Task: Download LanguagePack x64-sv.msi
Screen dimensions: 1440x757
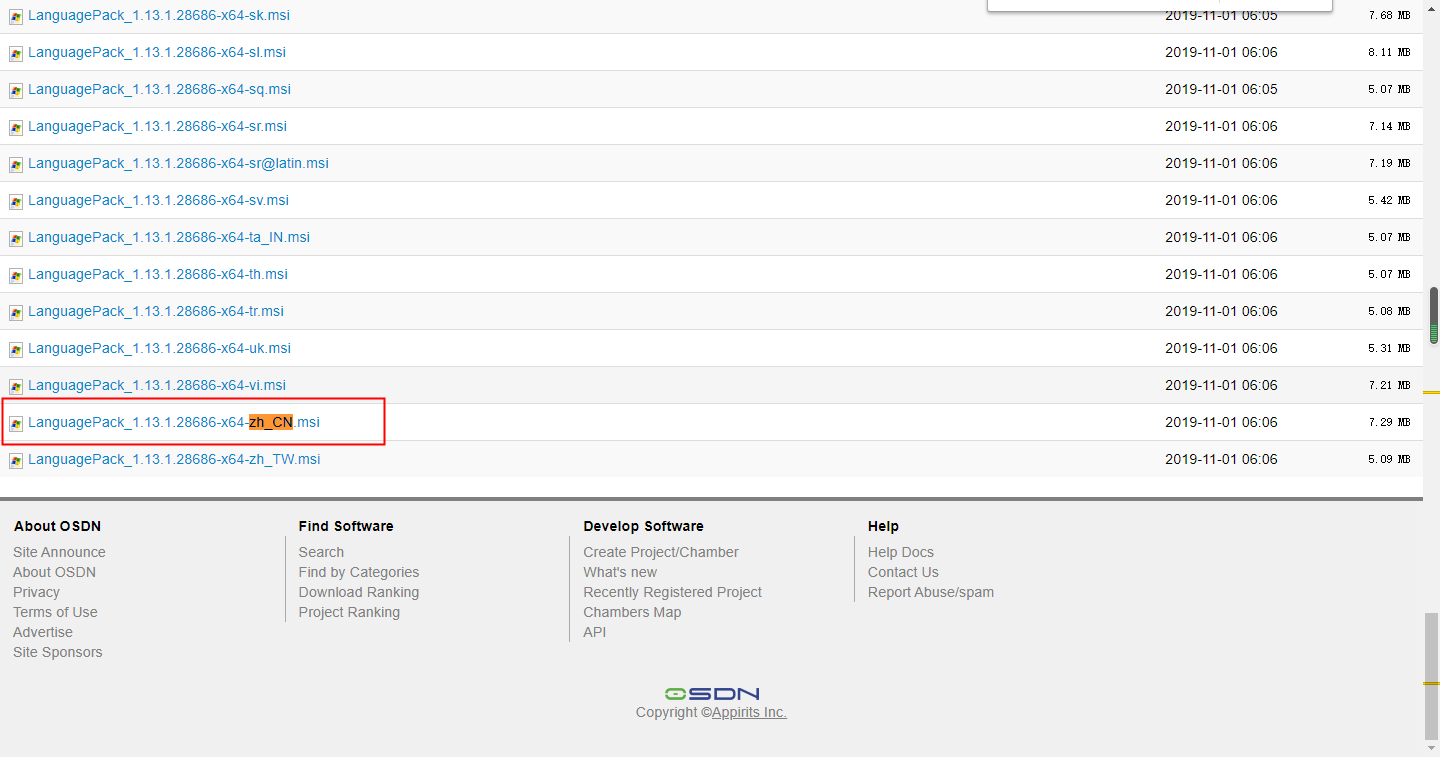Action: 158,200
